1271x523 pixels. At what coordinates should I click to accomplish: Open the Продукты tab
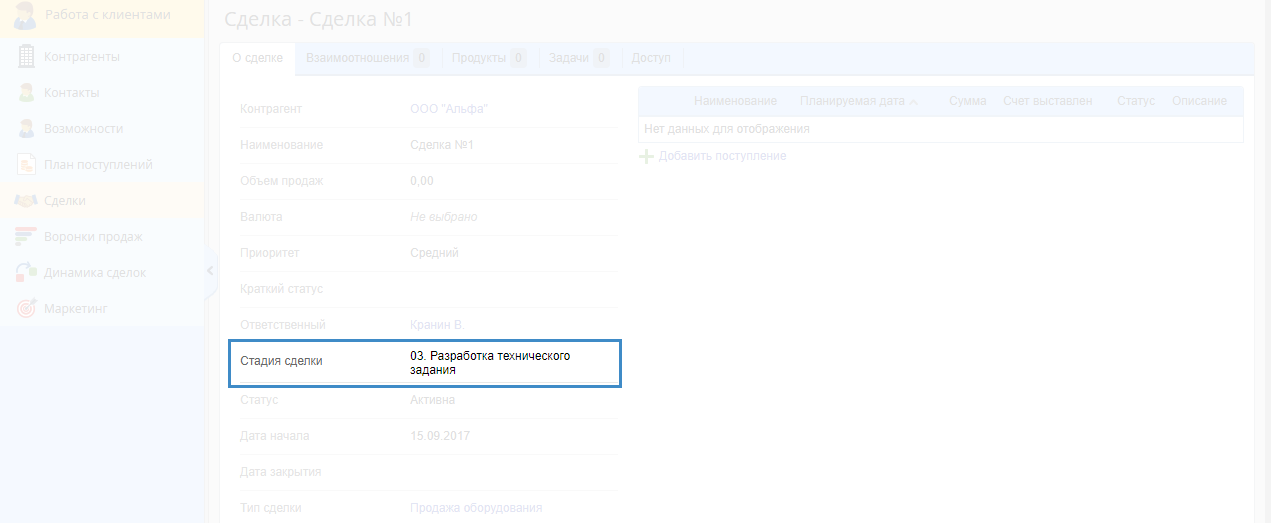(x=478, y=58)
